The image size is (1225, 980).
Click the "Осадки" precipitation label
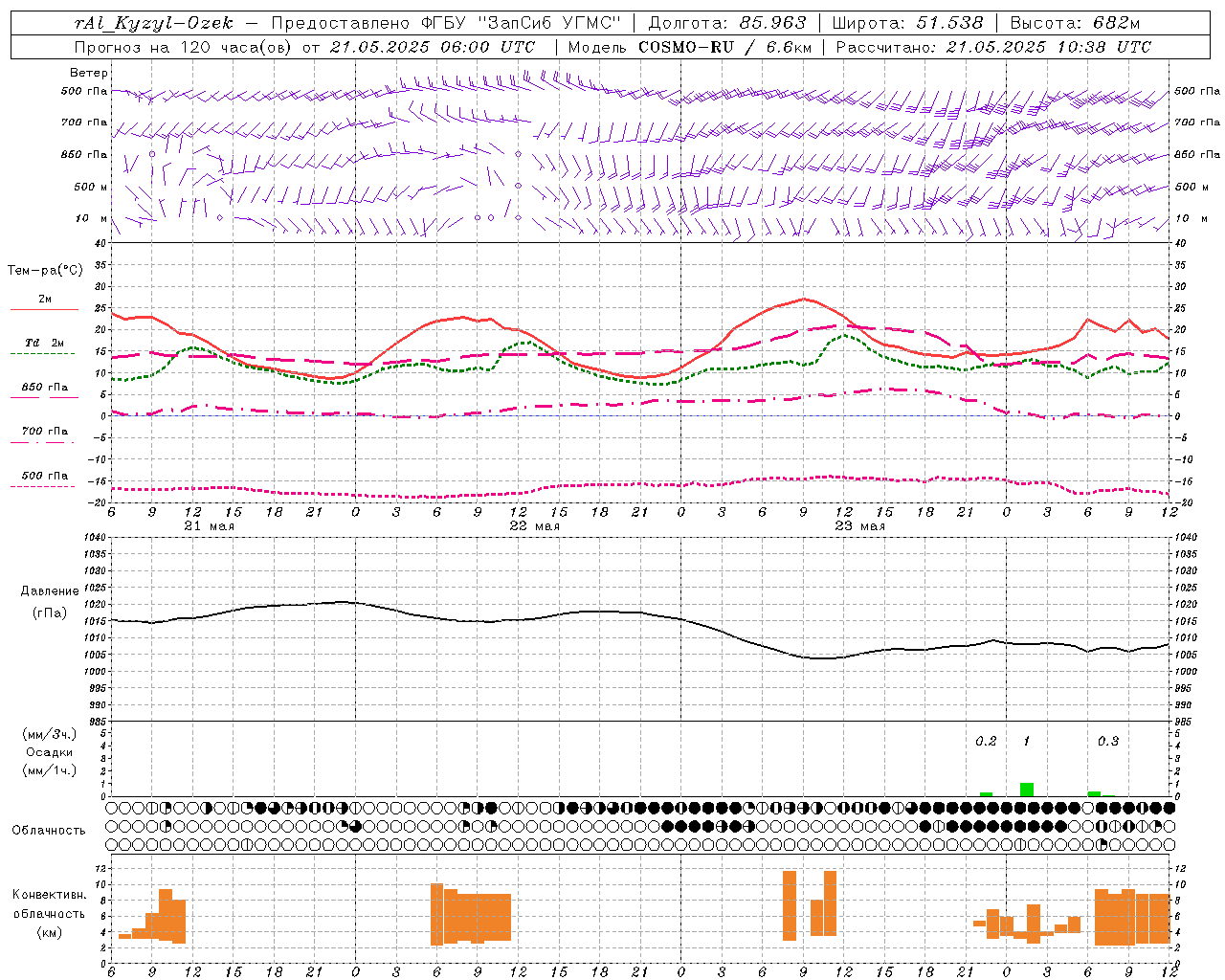point(50,752)
